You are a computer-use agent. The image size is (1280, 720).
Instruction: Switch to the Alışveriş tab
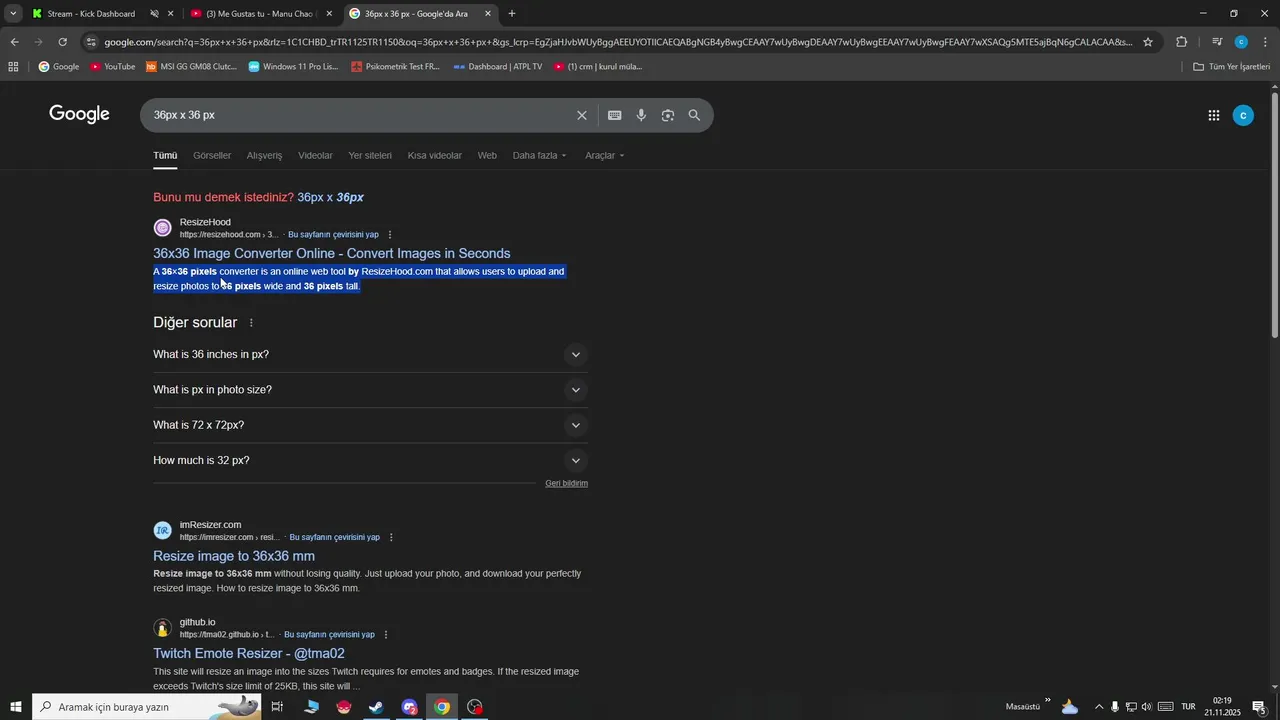click(264, 156)
